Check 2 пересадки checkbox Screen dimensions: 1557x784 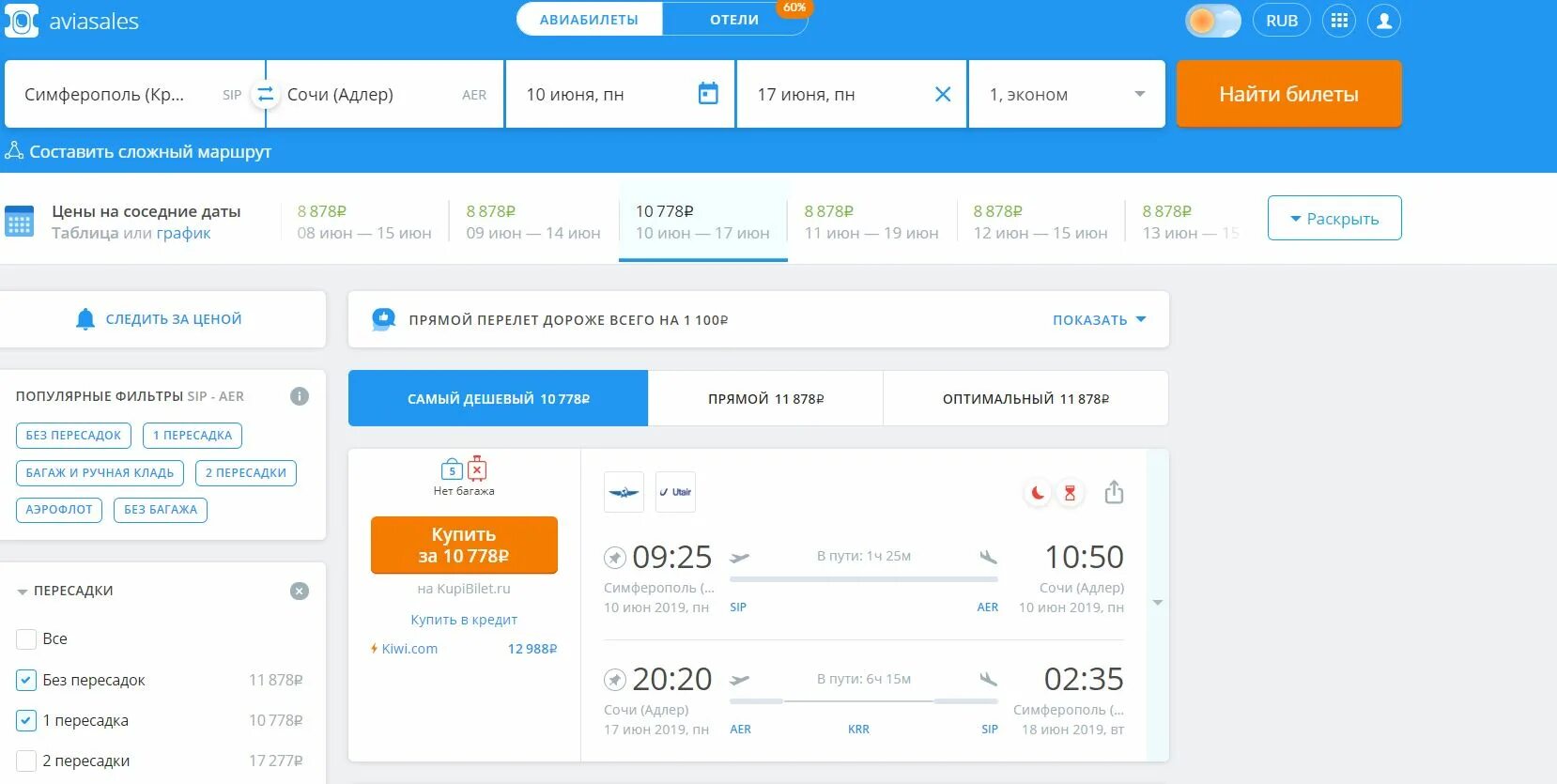(x=26, y=761)
